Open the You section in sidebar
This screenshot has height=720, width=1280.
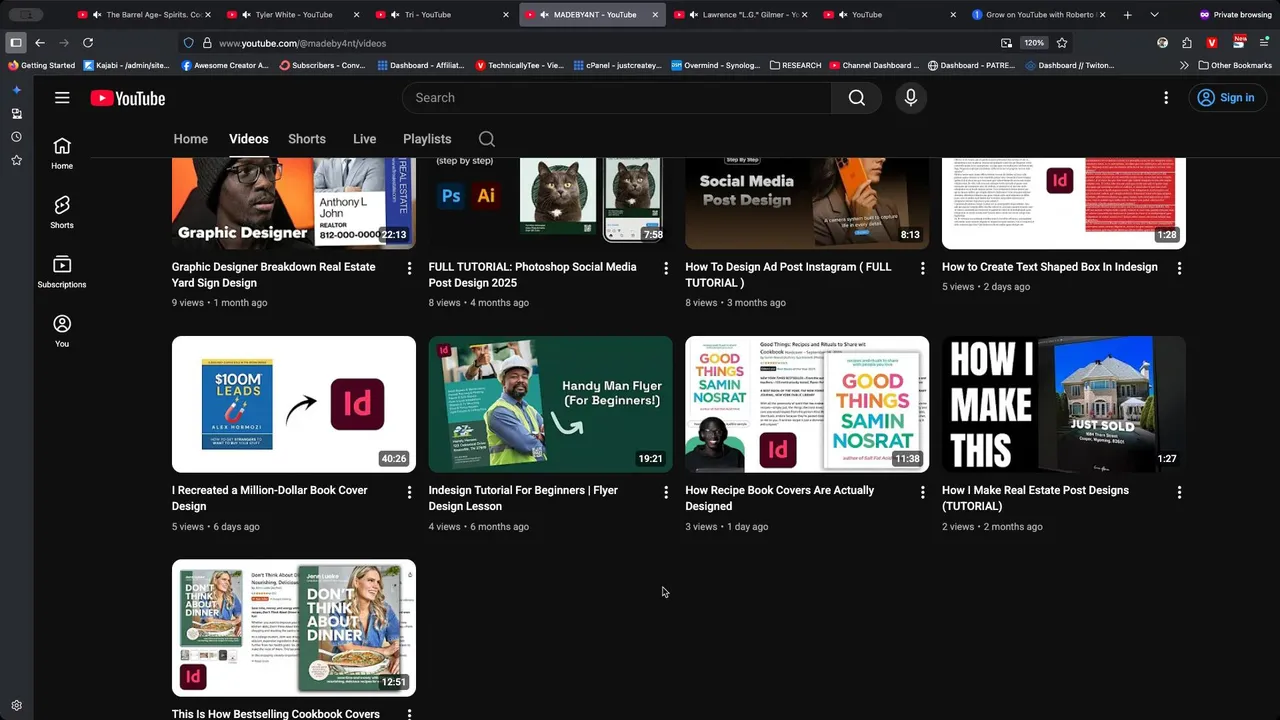[62, 331]
